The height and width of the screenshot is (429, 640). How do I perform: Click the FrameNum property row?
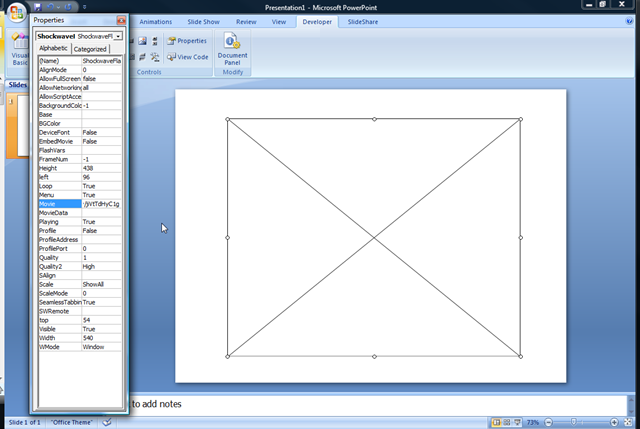[x=80, y=159]
